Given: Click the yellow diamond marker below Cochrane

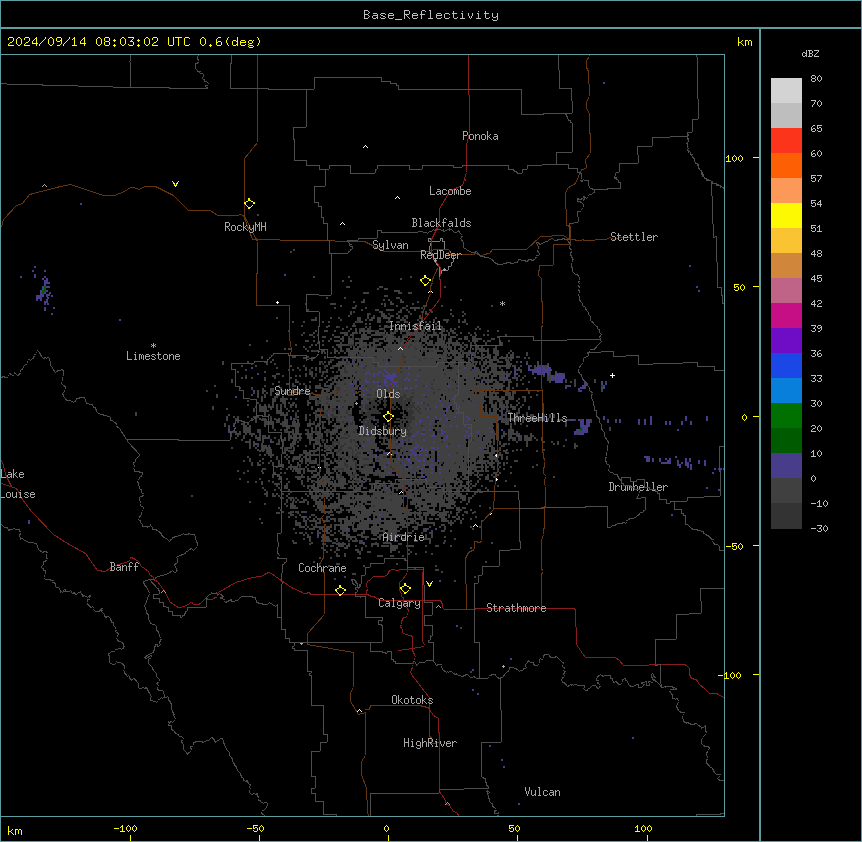Looking at the screenshot, I should point(340,590).
